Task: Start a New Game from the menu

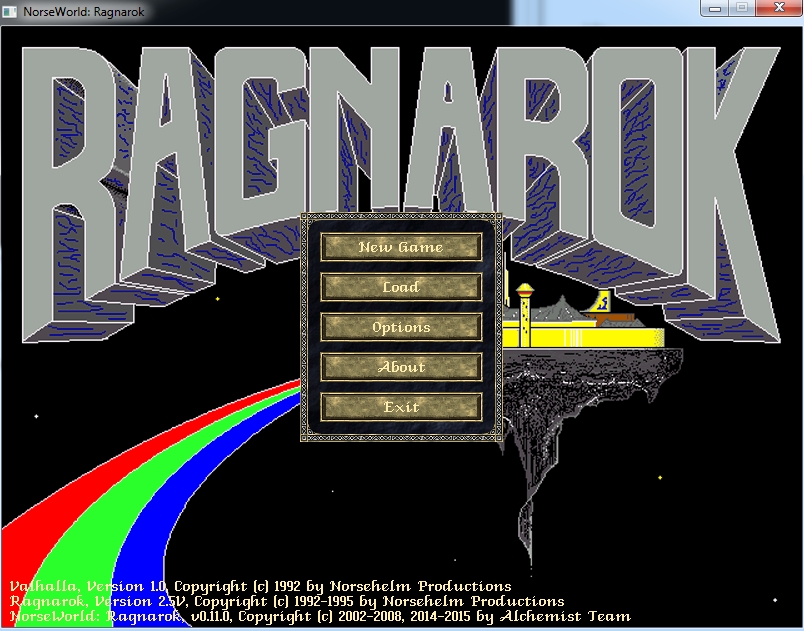Action: click(401, 247)
